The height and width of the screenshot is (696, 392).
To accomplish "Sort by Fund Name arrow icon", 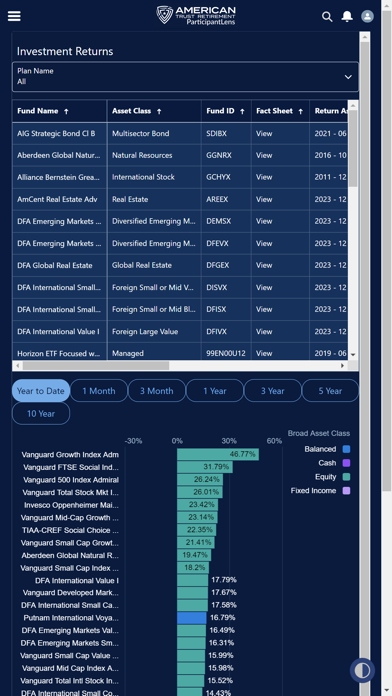I will click(x=66, y=111).
